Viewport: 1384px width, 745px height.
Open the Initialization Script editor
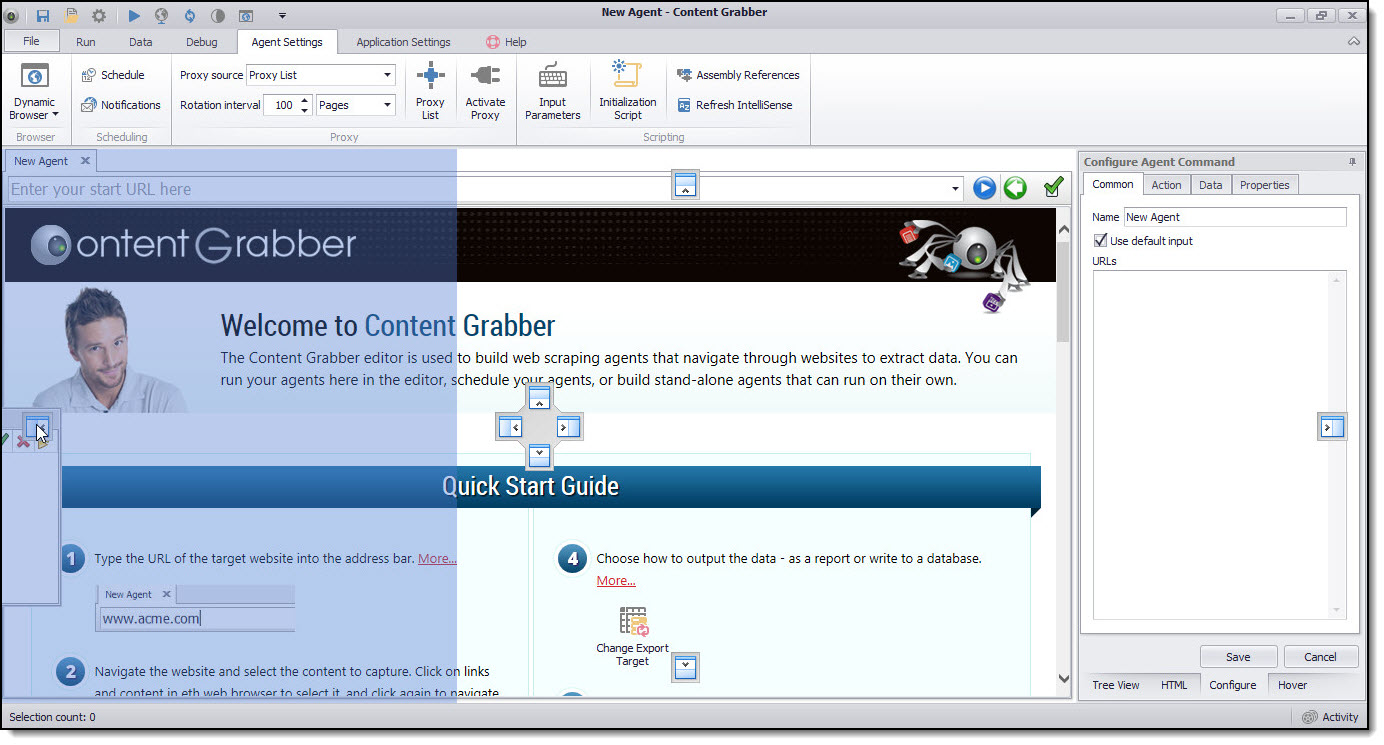pyautogui.click(x=628, y=92)
